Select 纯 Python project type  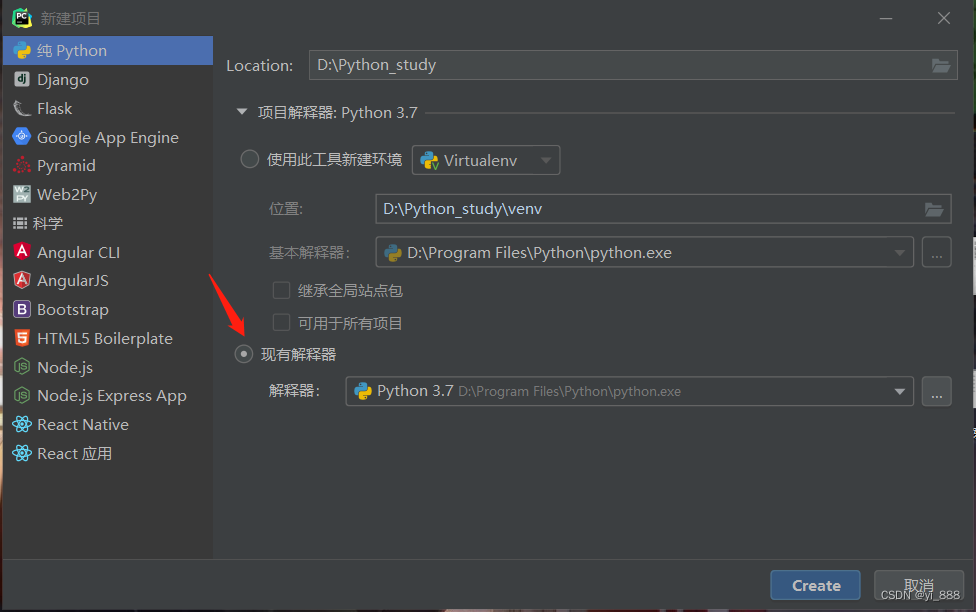(108, 50)
